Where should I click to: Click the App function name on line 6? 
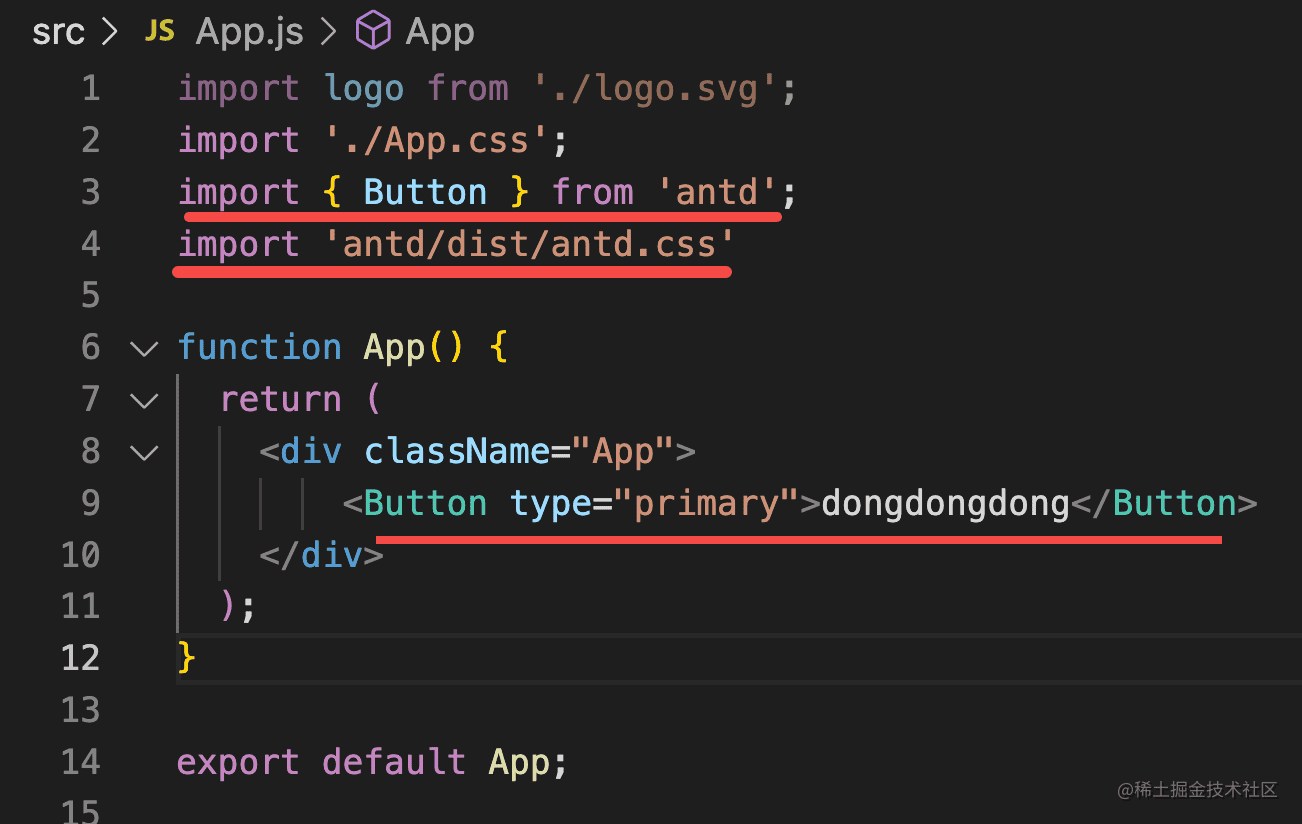pyautogui.click(x=394, y=348)
